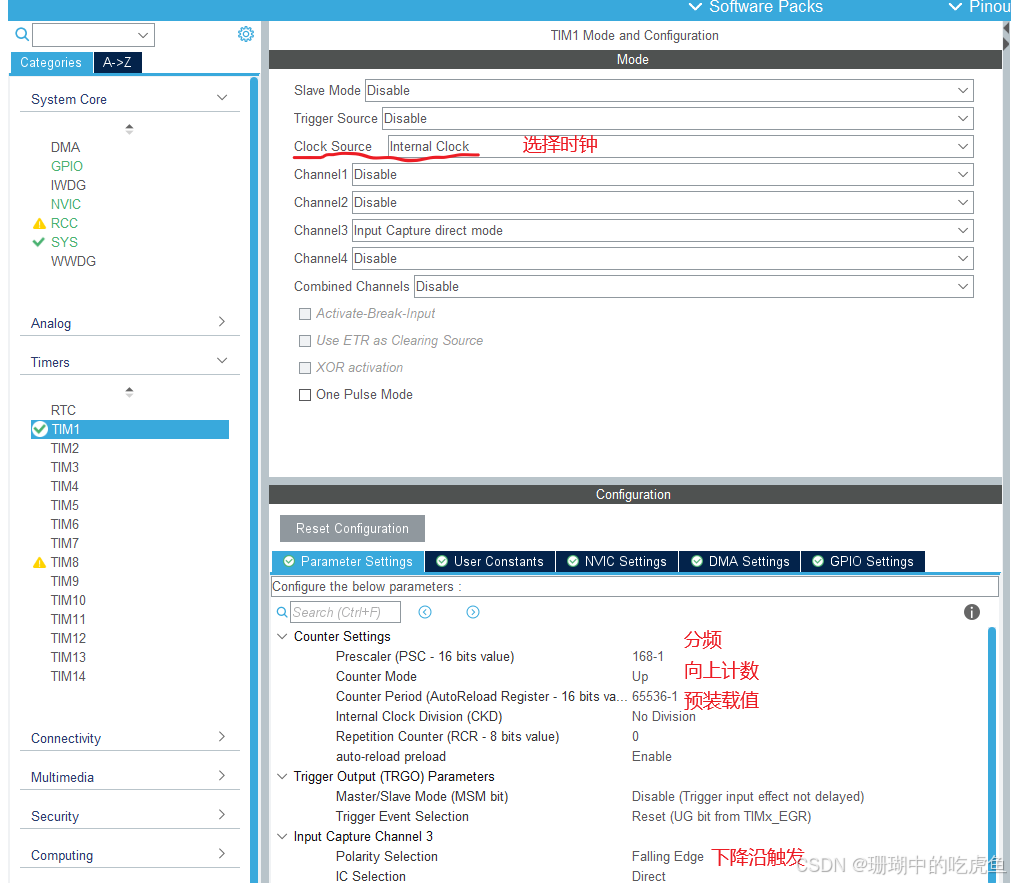Click sort arrows under System Core
1011x883 pixels.
pyautogui.click(x=130, y=129)
